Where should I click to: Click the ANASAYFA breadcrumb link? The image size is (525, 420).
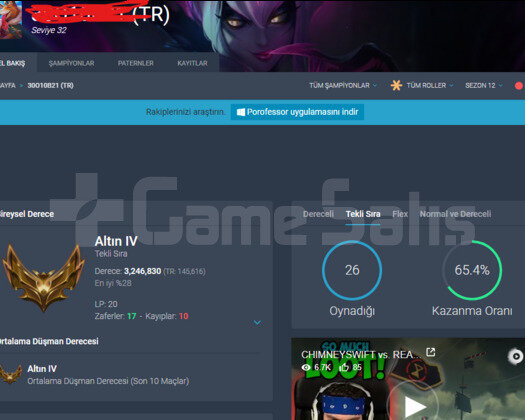click(x=8, y=85)
